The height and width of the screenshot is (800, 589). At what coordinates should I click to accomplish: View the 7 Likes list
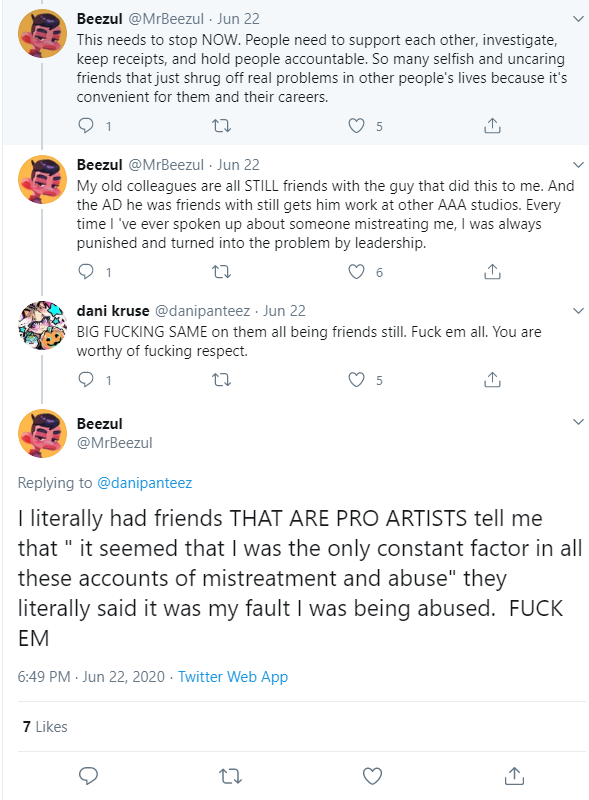tap(45, 727)
